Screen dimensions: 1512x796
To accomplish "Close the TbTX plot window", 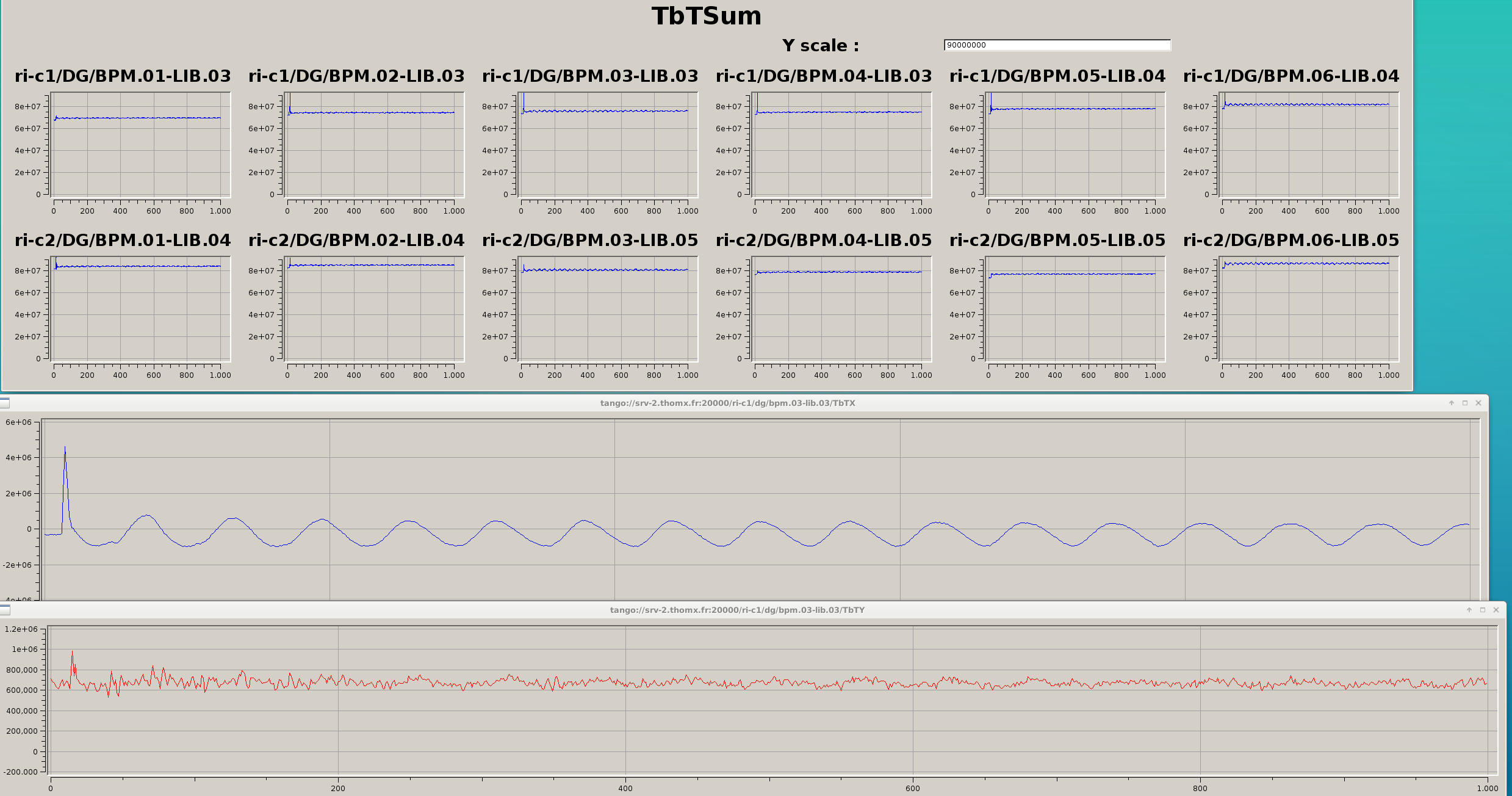I will coord(1478,403).
